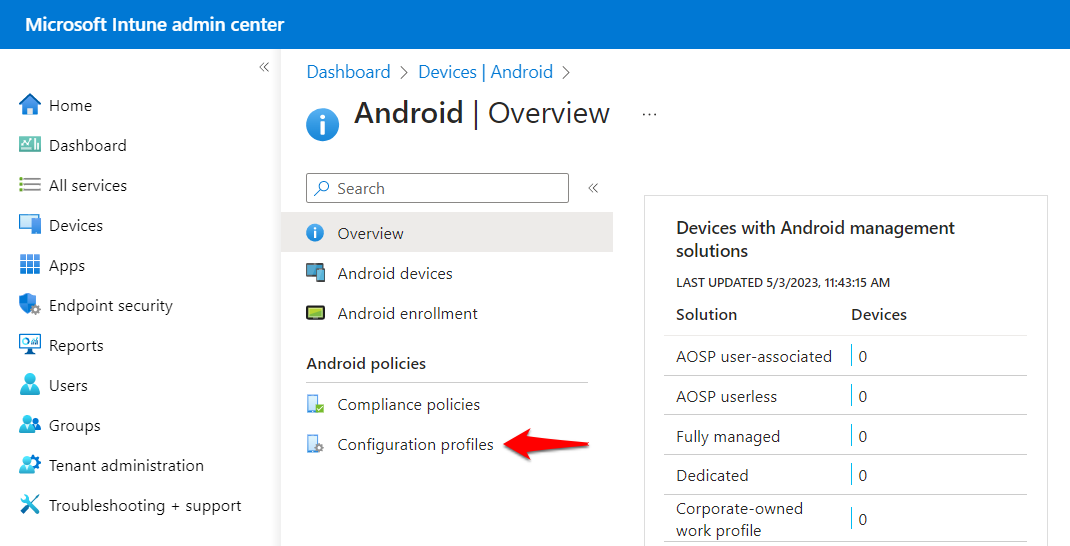Click the All services list icon
The height and width of the screenshot is (546, 1070).
pos(30,185)
